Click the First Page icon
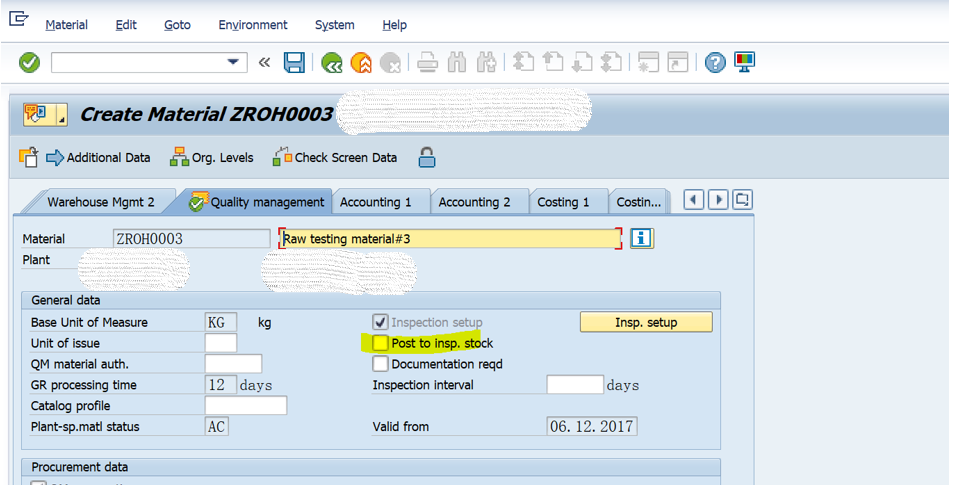 (523, 62)
